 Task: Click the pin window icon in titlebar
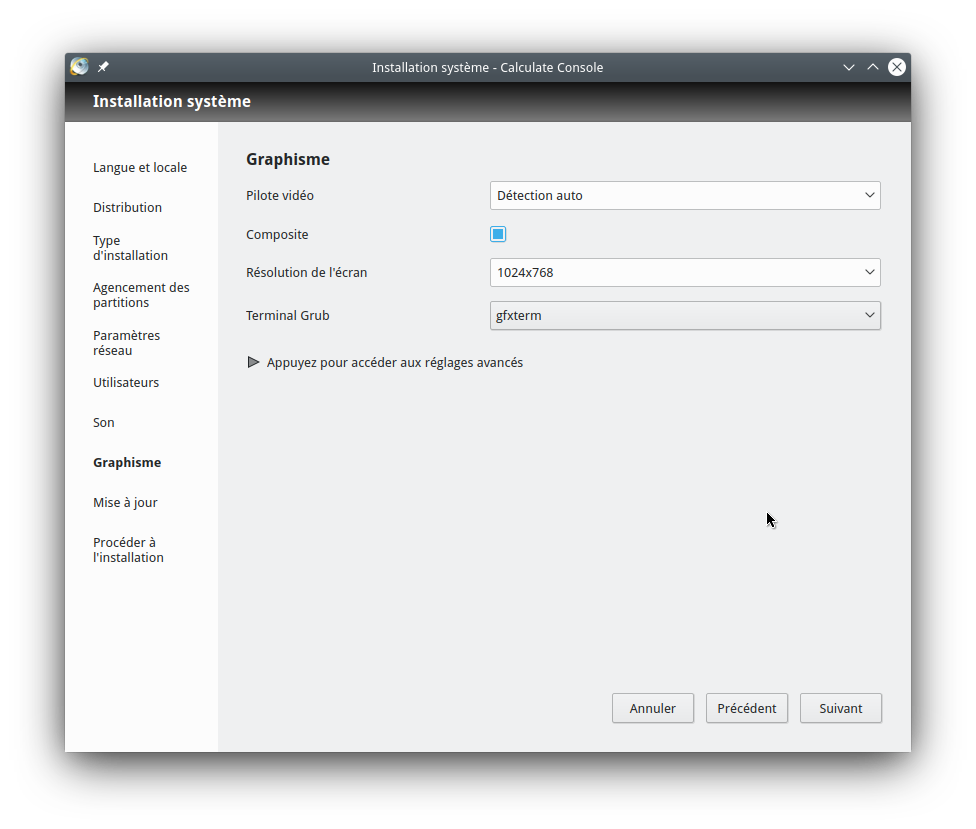point(104,67)
